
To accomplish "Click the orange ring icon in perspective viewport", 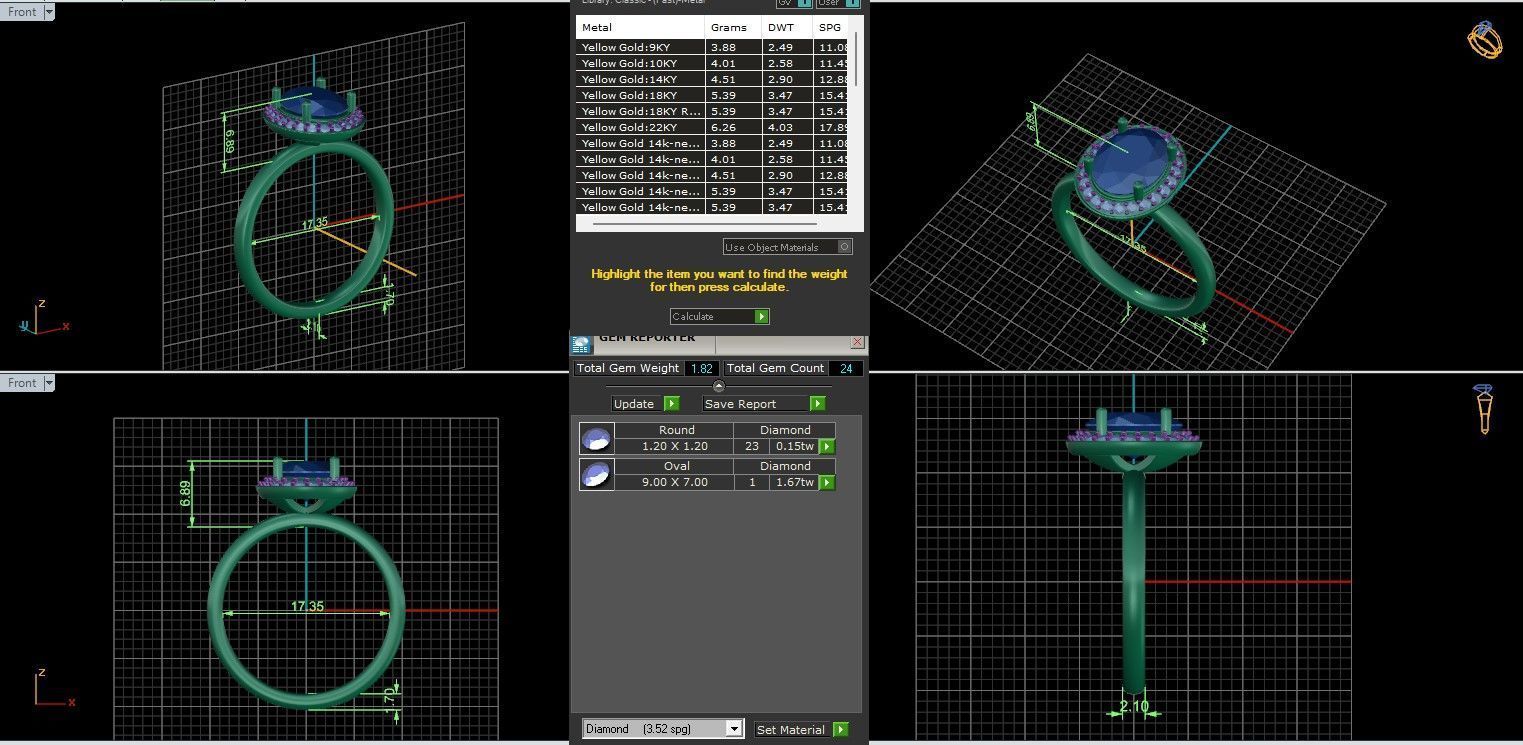I will pos(1485,39).
